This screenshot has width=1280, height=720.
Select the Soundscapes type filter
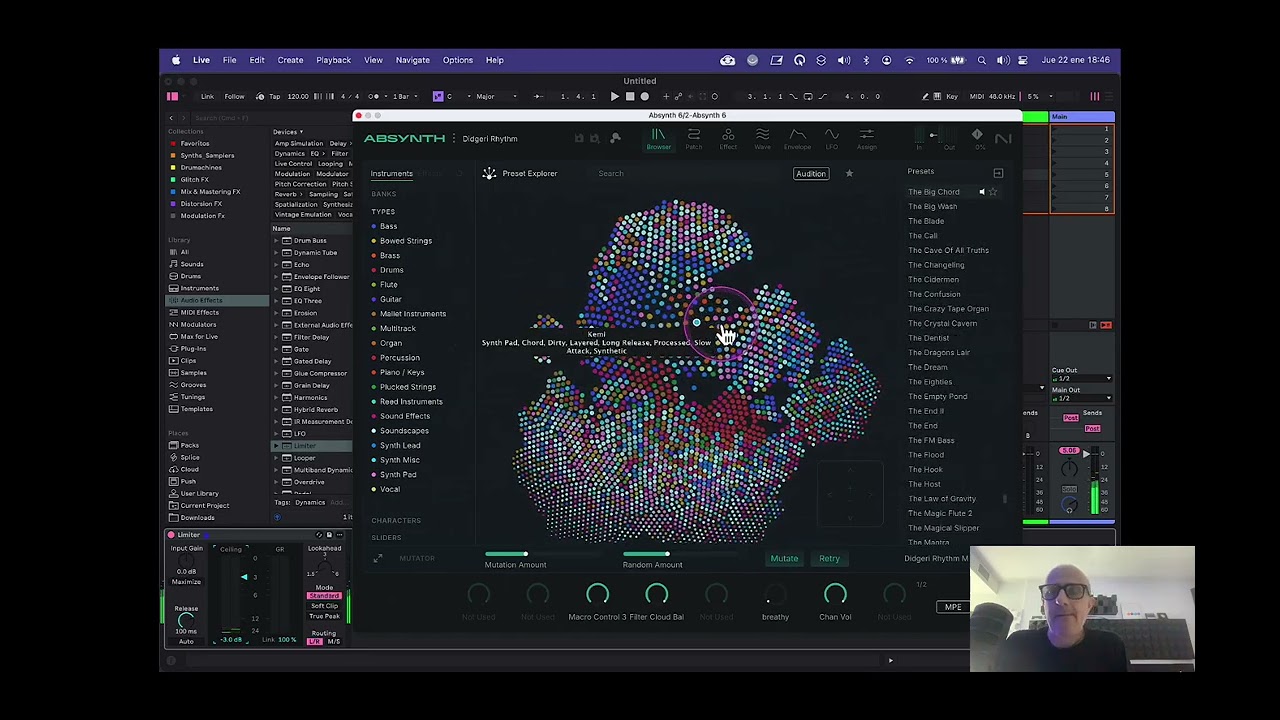tap(404, 431)
